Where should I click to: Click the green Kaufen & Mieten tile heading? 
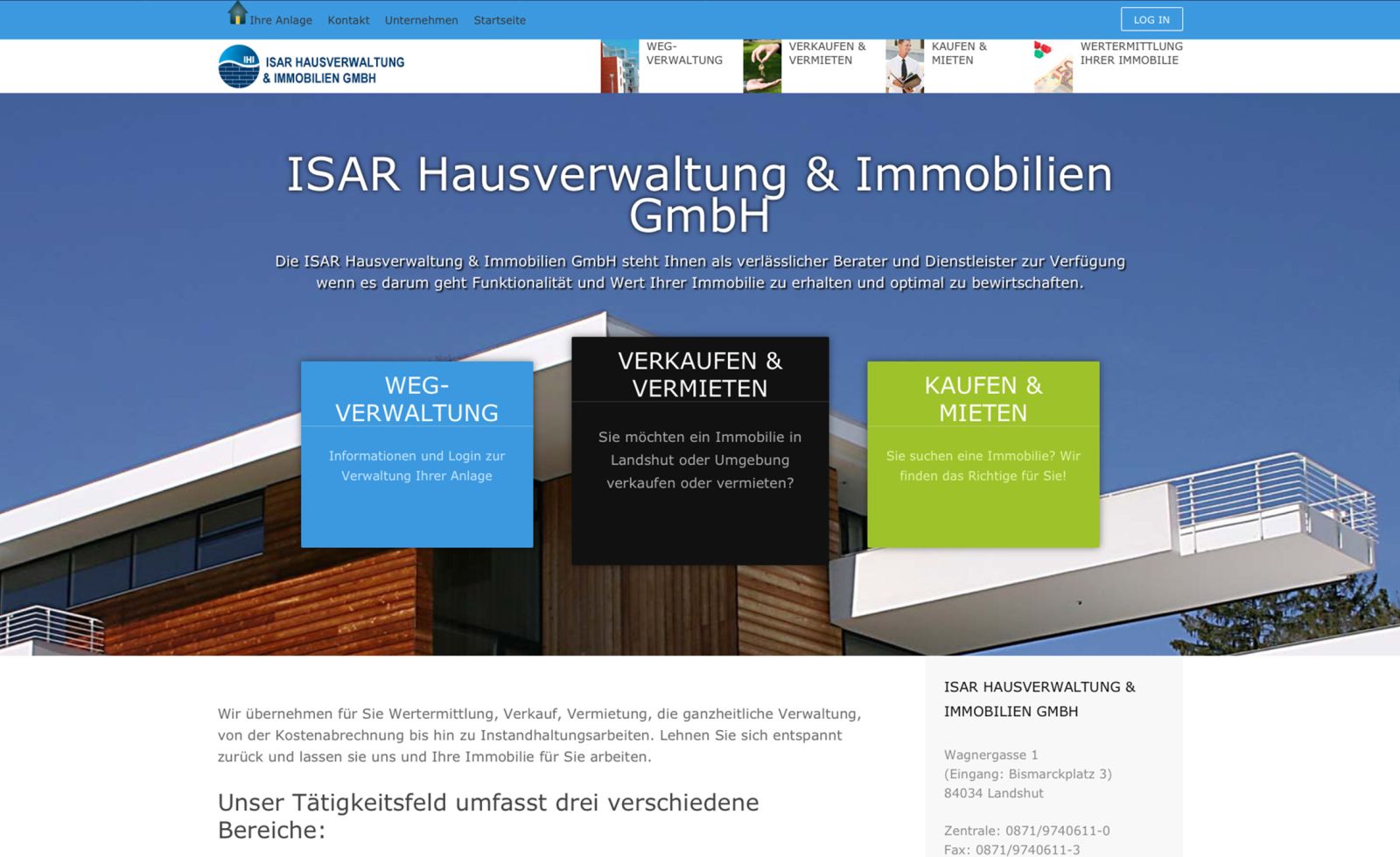point(983,399)
